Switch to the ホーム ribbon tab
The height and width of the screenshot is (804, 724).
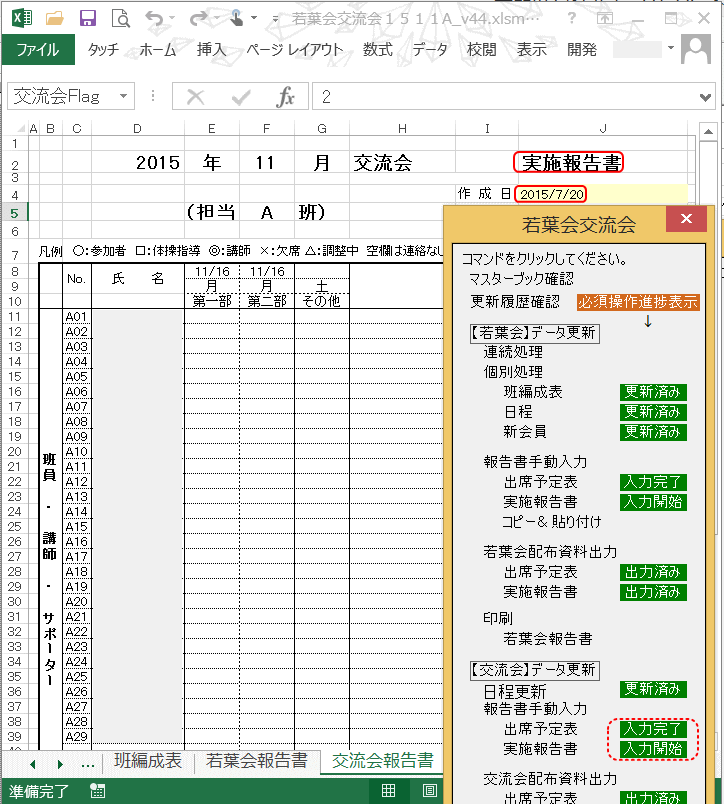click(x=157, y=50)
